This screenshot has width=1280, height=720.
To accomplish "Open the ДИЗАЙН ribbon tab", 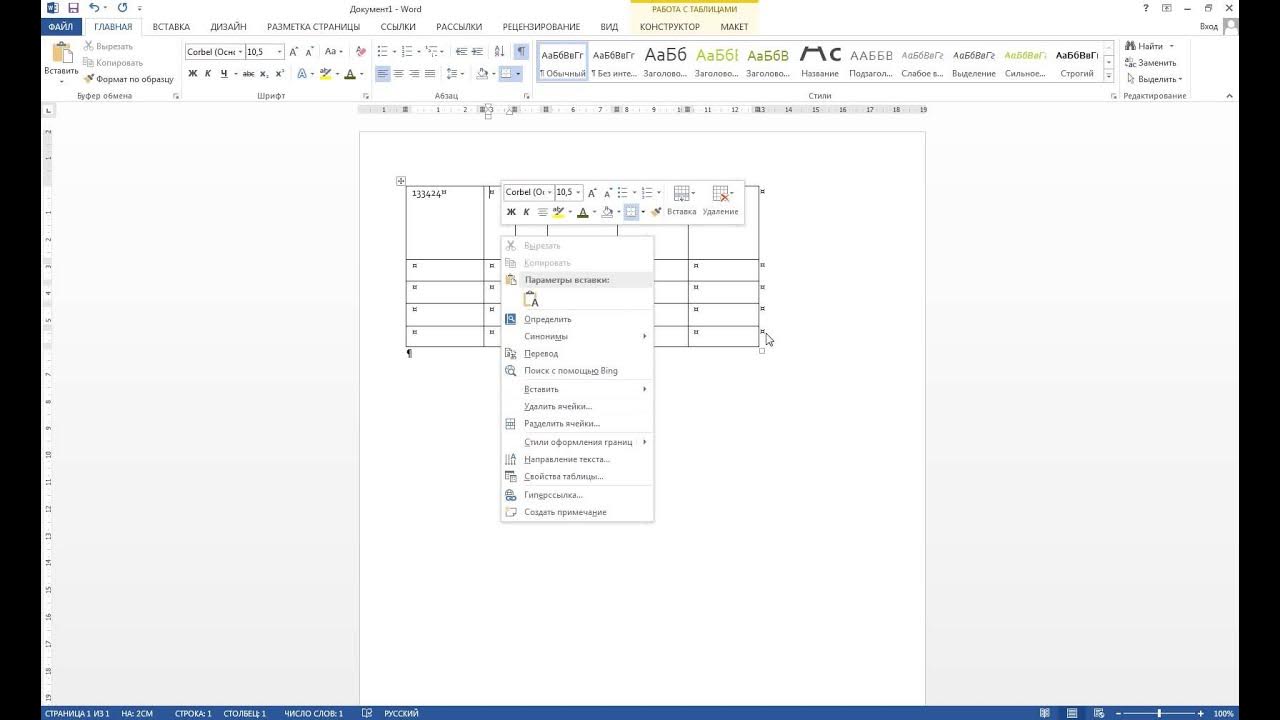I will click(x=228, y=27).
